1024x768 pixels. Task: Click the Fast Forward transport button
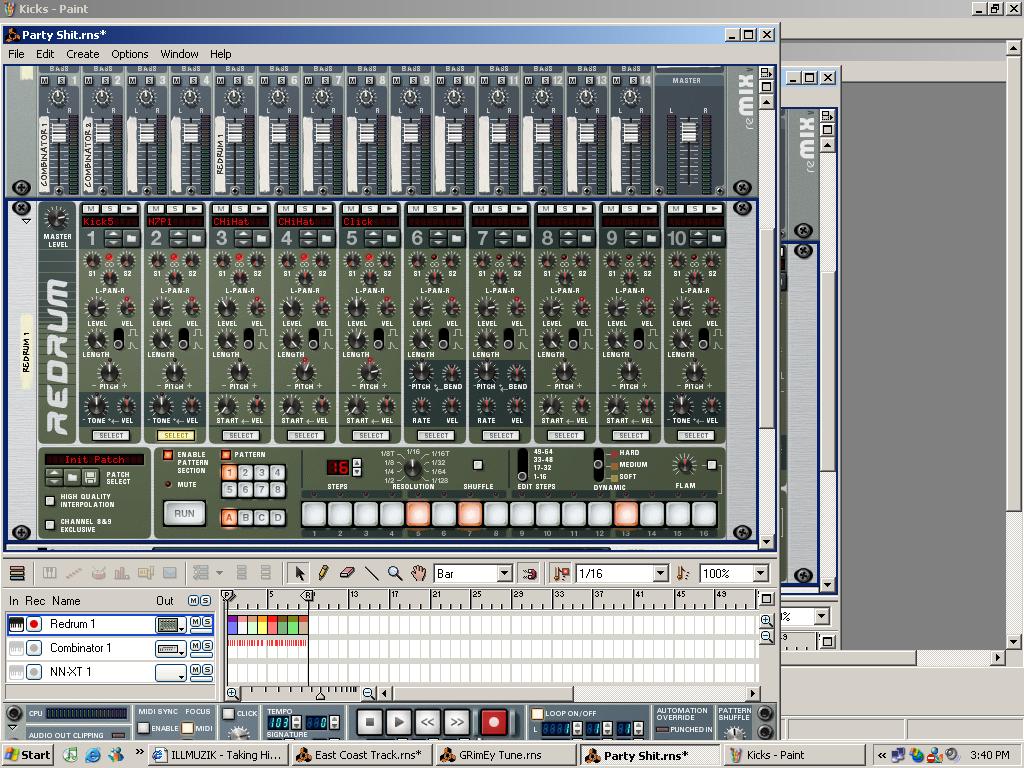tap(456, 722)
